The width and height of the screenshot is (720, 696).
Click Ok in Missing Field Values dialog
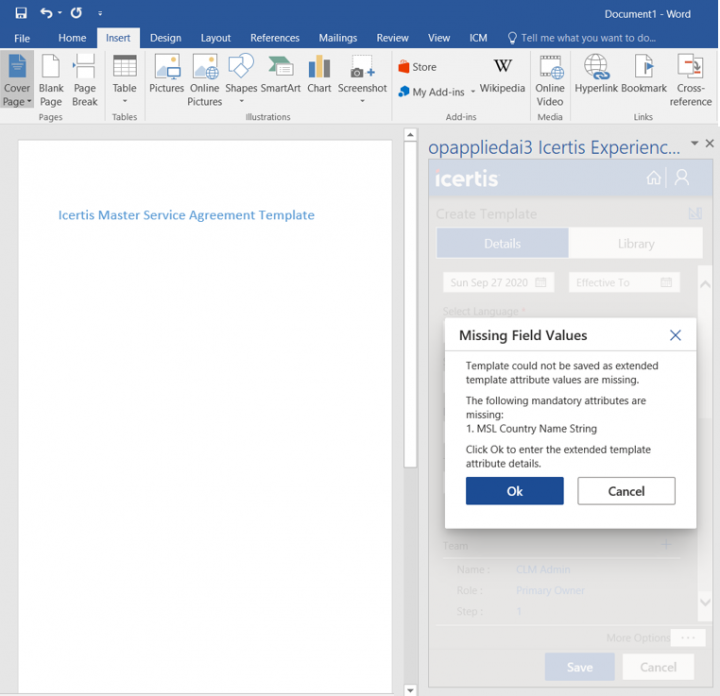(x=514, y=491)
